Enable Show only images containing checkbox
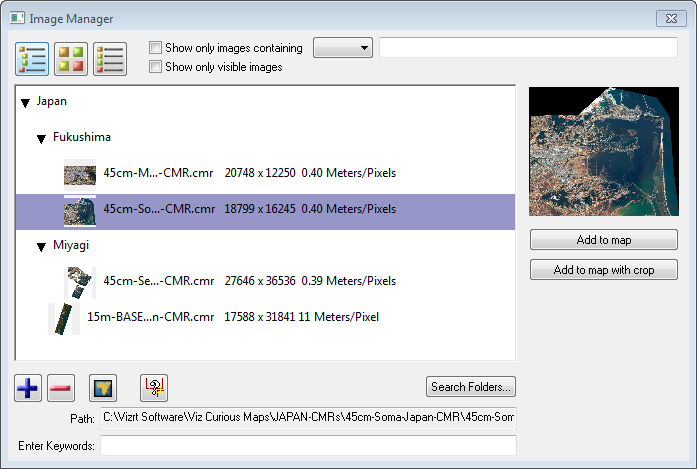The image size is (697, 469). tap(155, 48)
